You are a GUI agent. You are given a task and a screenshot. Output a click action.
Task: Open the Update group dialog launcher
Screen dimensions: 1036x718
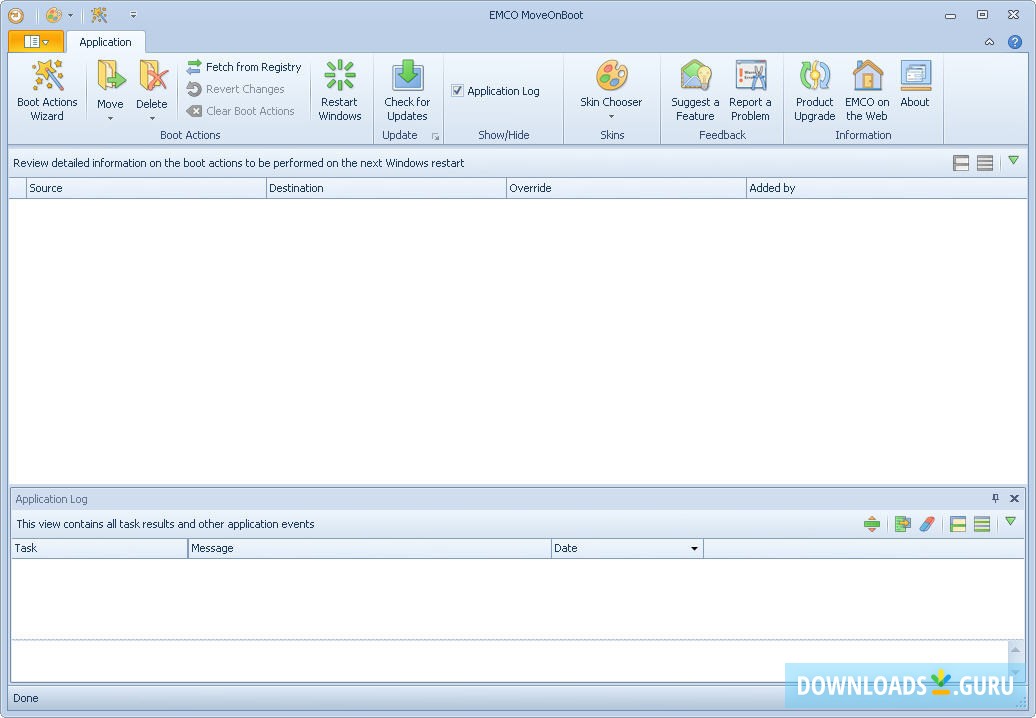click(x=435, y=136)
